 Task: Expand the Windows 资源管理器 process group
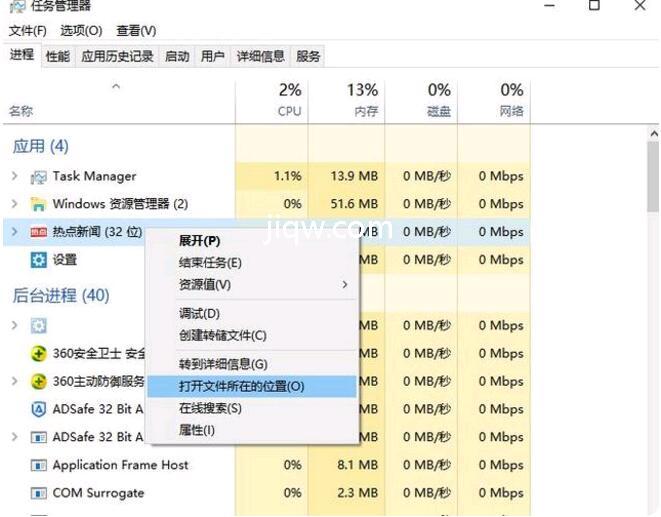click(14, 205)
